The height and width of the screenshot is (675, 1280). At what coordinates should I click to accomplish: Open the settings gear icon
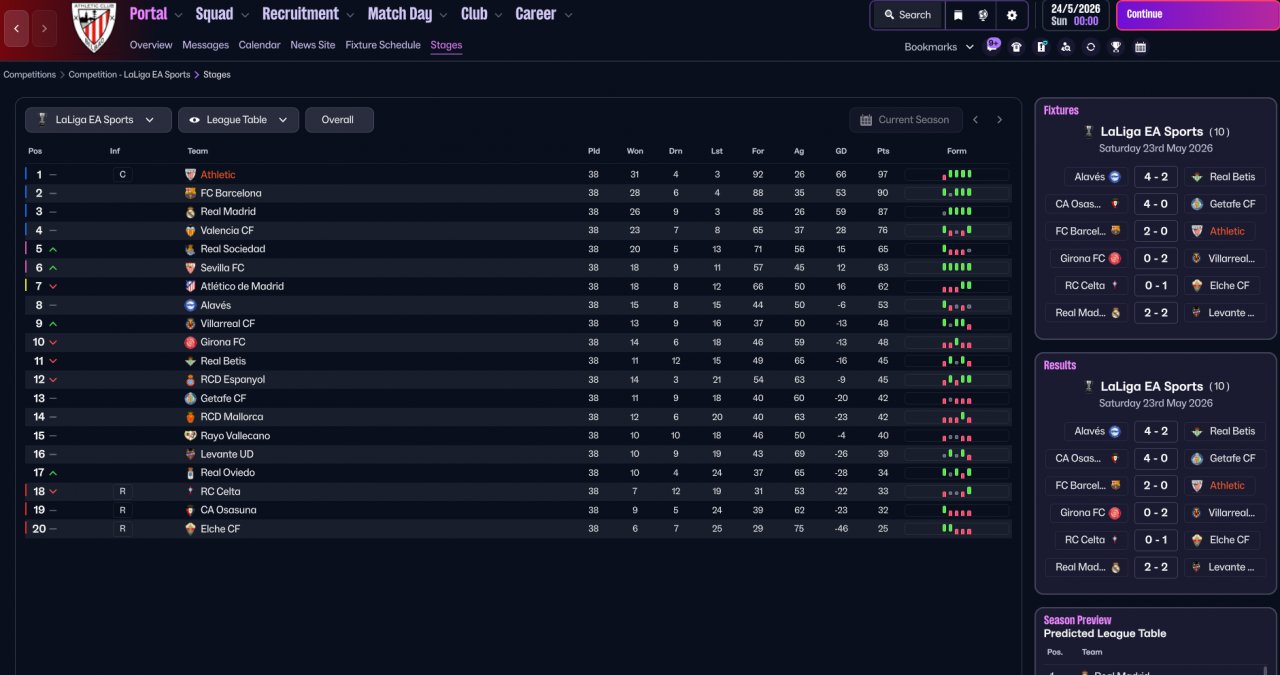[x=1012, y=15]
